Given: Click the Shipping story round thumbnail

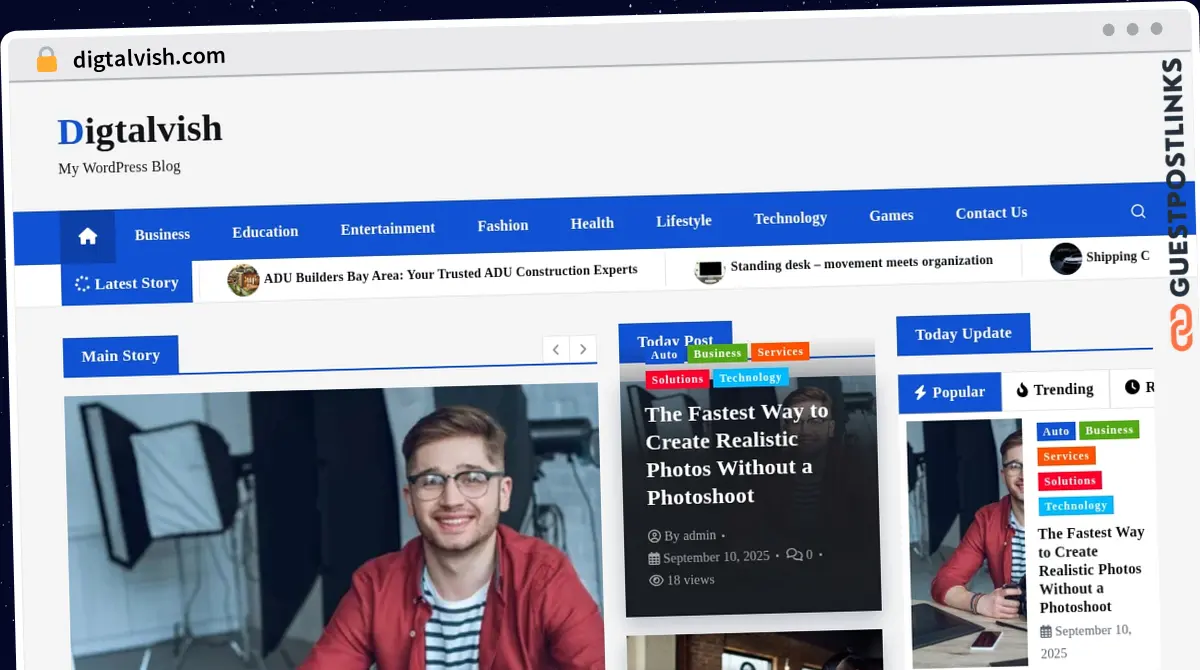Looking at the screenshot, I should point(1066,259).
